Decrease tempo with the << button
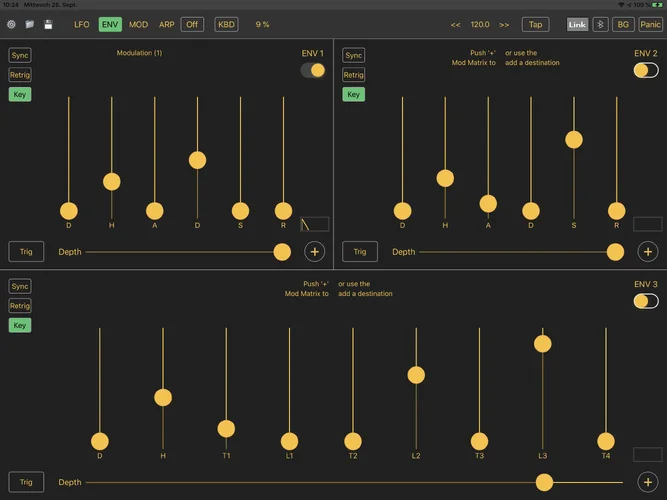Image resolution: width=667 pixels, height=500 pixels. pyautogui.click(x=456, y=24)
